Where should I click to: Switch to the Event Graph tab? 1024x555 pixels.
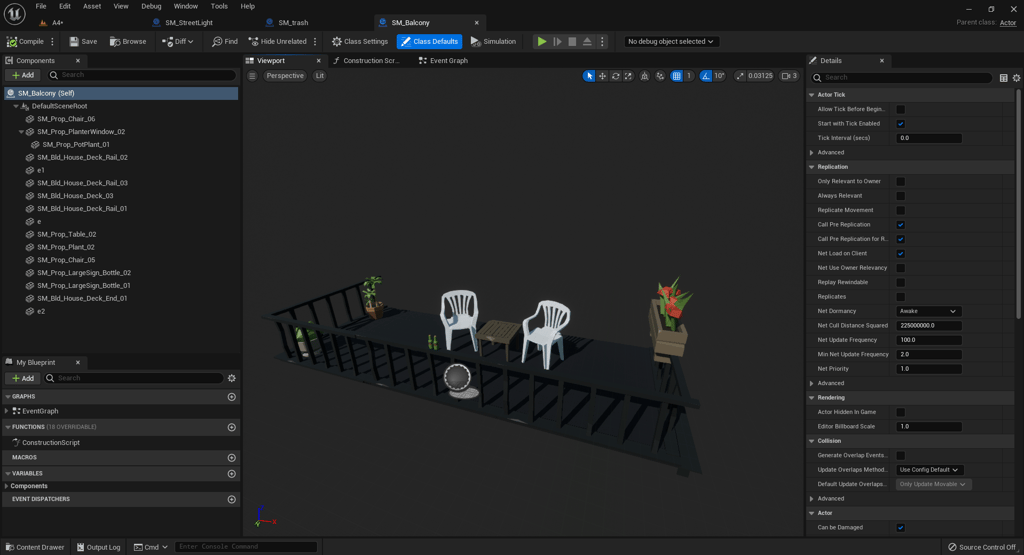[x=443, y=61]
